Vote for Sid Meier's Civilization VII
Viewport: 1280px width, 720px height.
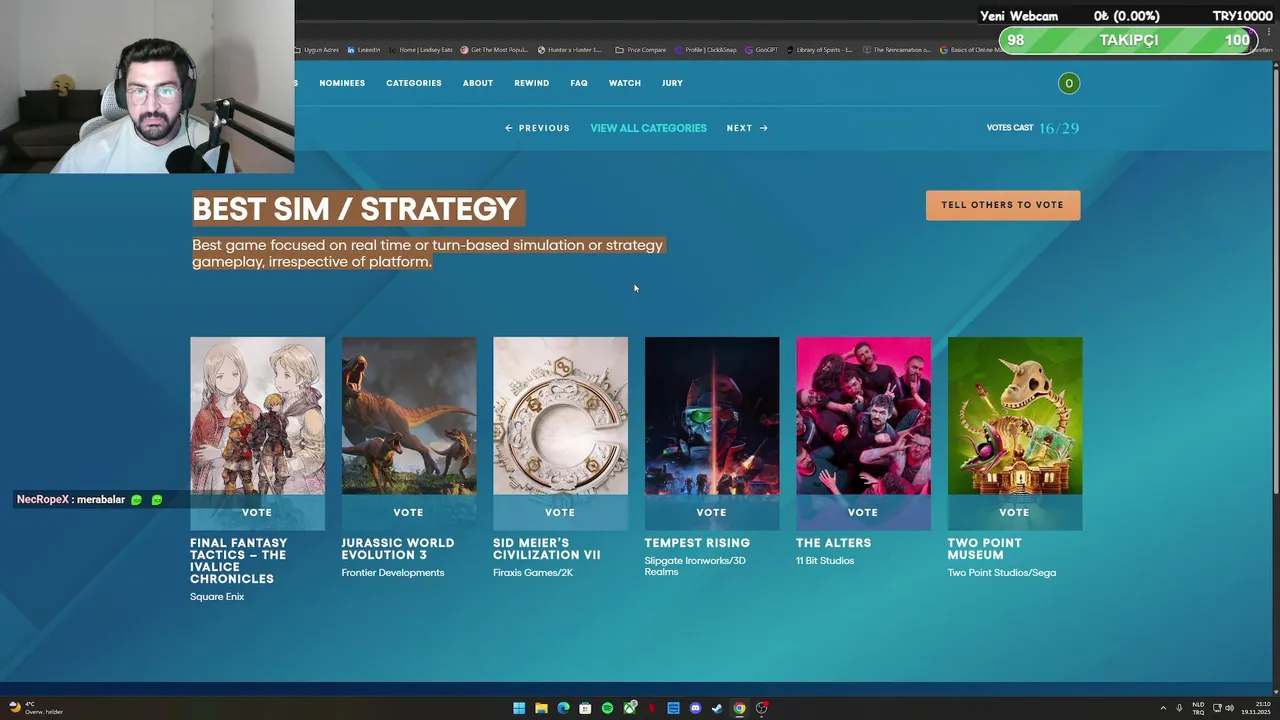(x=560, y=512)
